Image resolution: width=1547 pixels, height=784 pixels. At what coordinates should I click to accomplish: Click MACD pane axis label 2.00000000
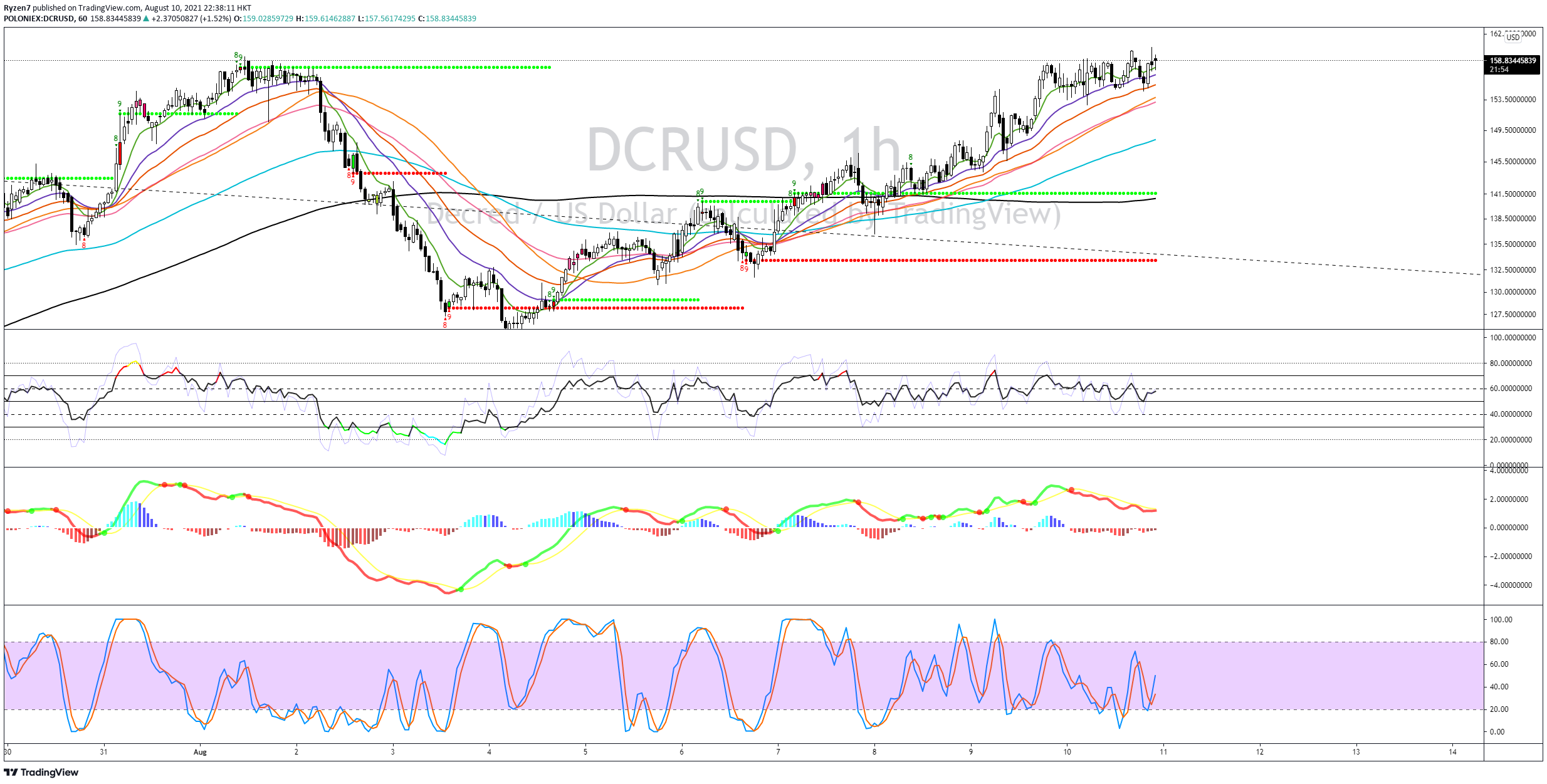pos(1511,499)
